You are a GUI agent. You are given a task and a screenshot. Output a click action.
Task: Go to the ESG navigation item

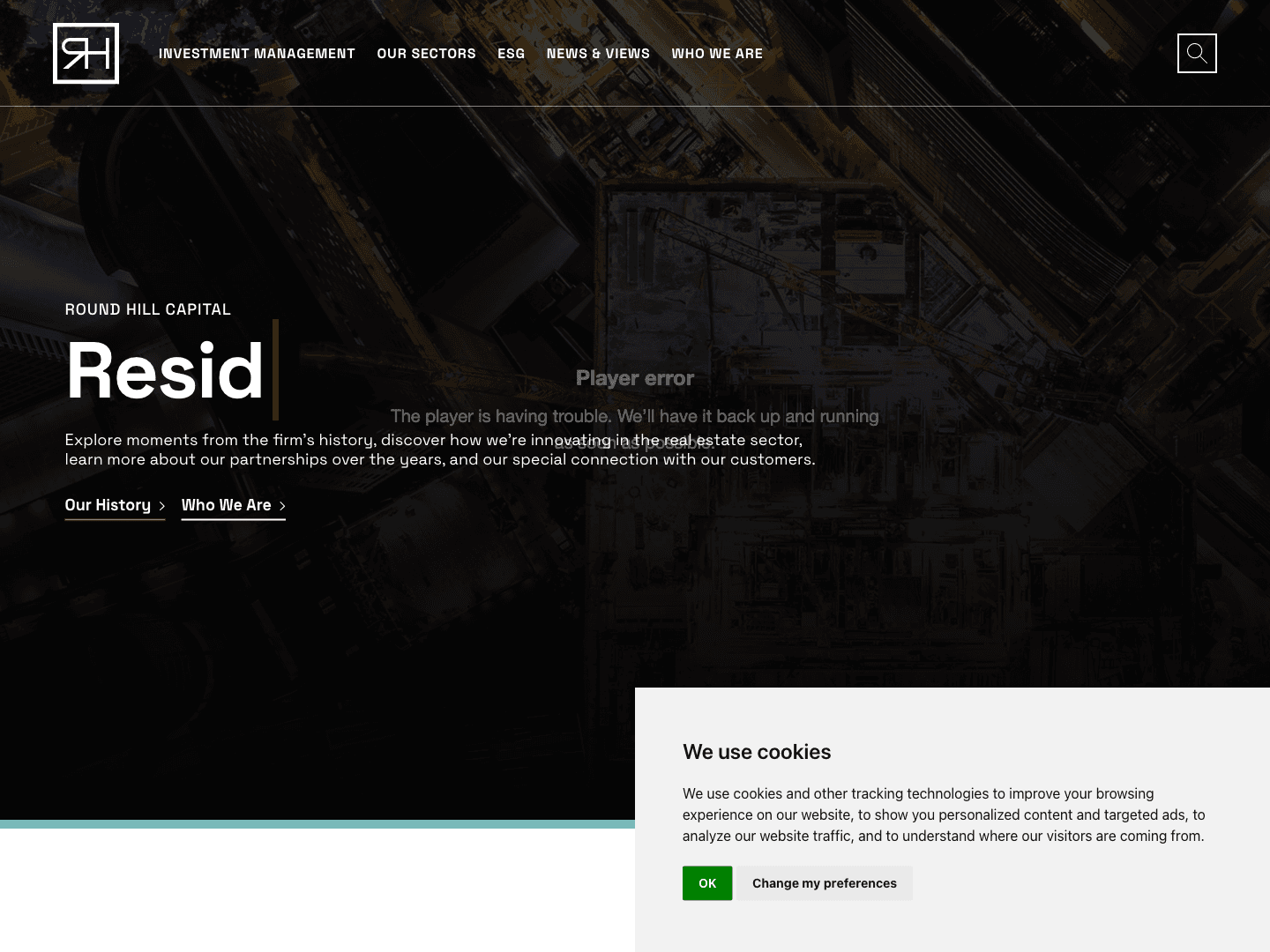point(511,54)
